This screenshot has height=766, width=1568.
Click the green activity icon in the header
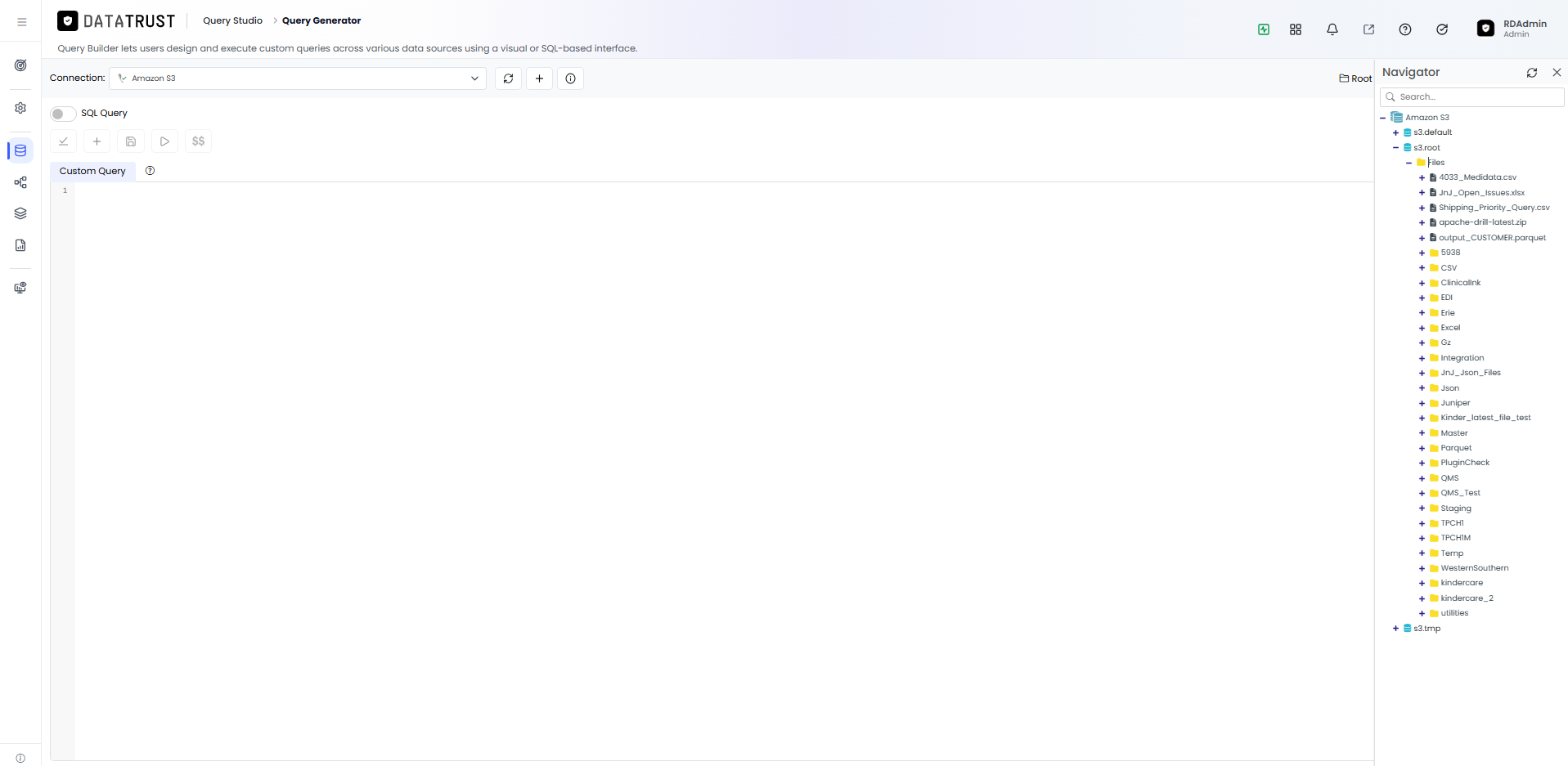1264,29
